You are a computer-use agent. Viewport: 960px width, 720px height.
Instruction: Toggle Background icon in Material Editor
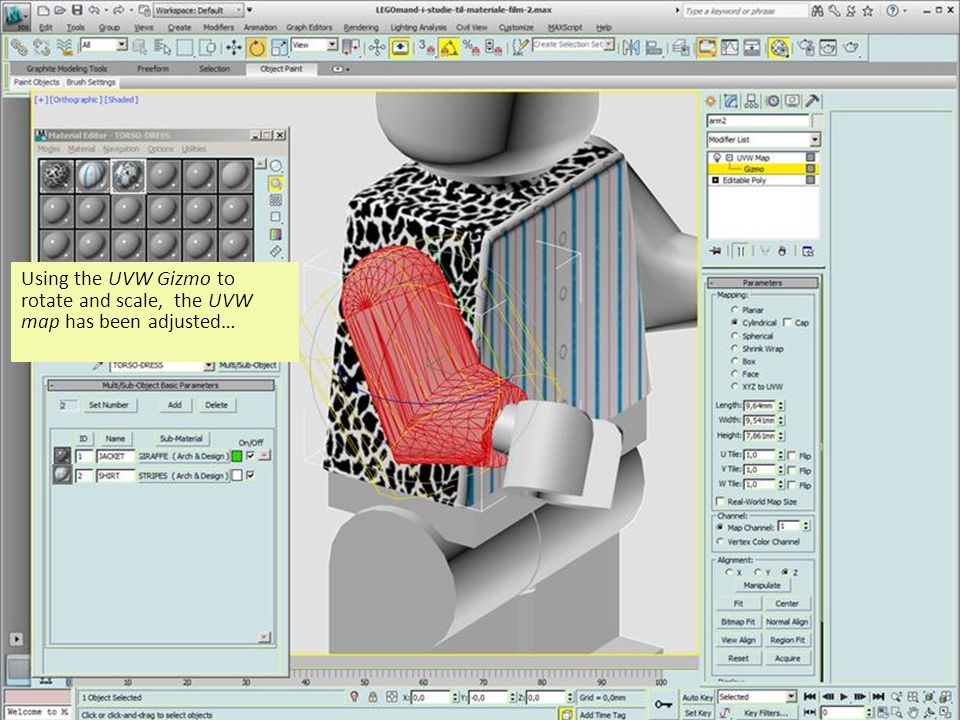(276, 200)
